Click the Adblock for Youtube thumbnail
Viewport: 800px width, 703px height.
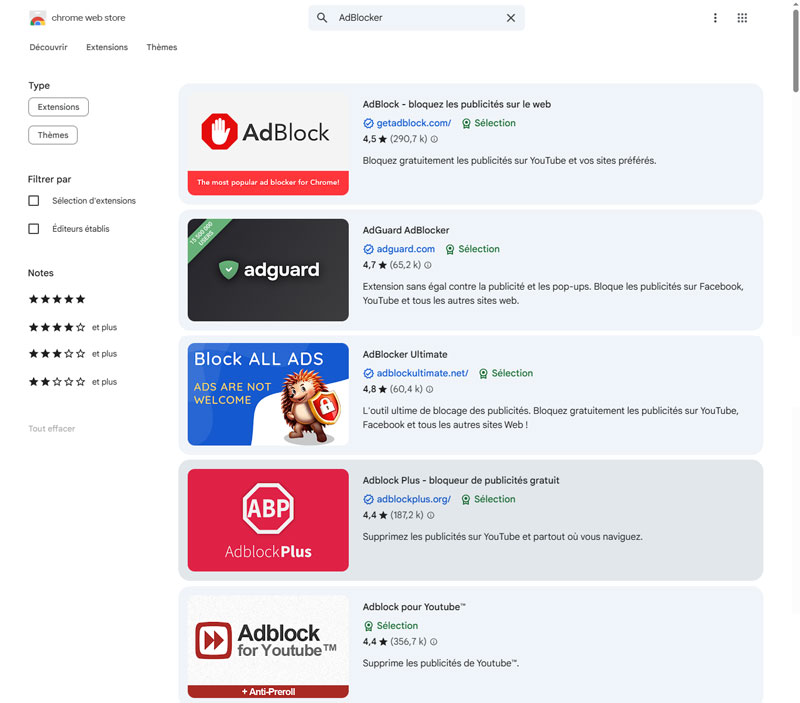pyautogui.click(x=268, y=646)
